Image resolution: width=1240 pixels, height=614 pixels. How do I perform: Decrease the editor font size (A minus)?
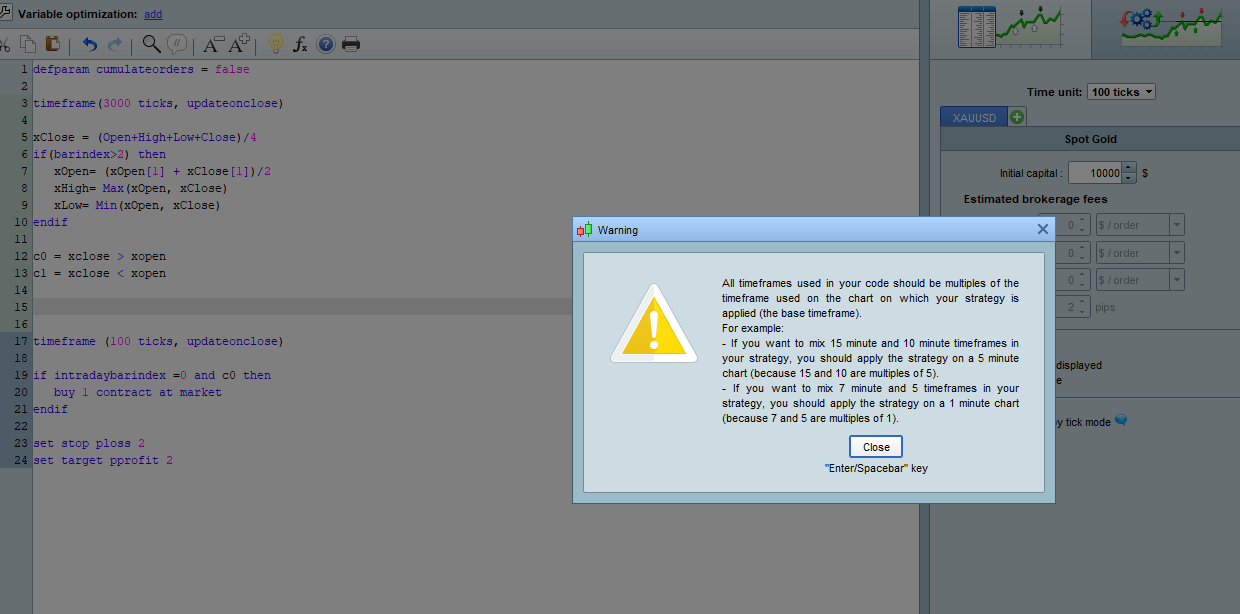213,44
